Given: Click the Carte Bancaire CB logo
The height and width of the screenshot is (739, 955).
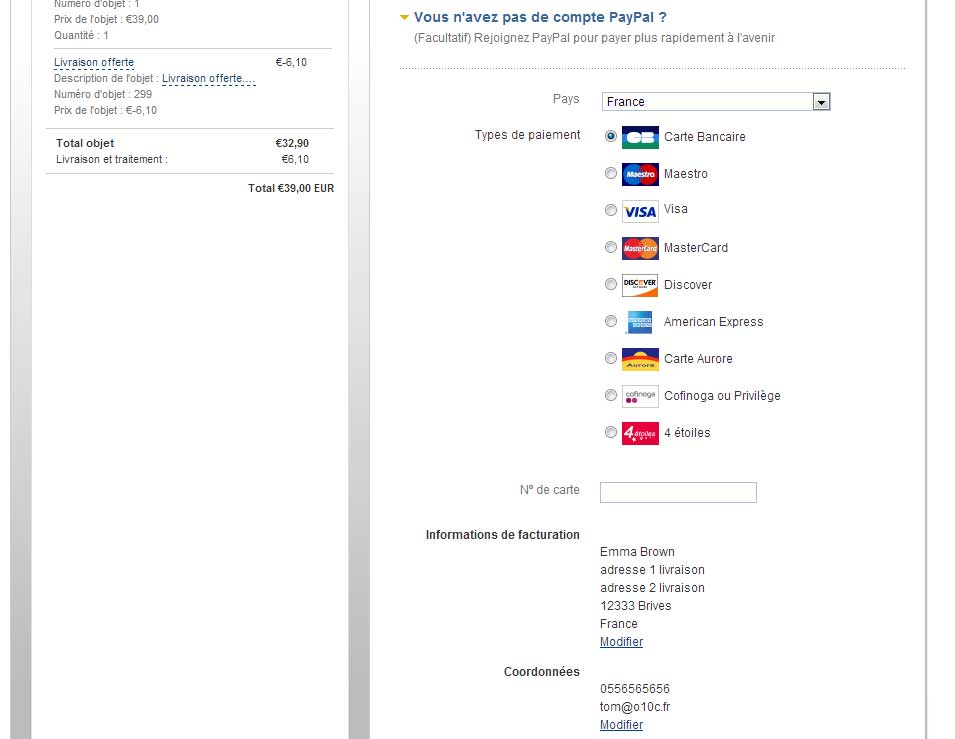Looking at the screenshot, I should (640, 137).
